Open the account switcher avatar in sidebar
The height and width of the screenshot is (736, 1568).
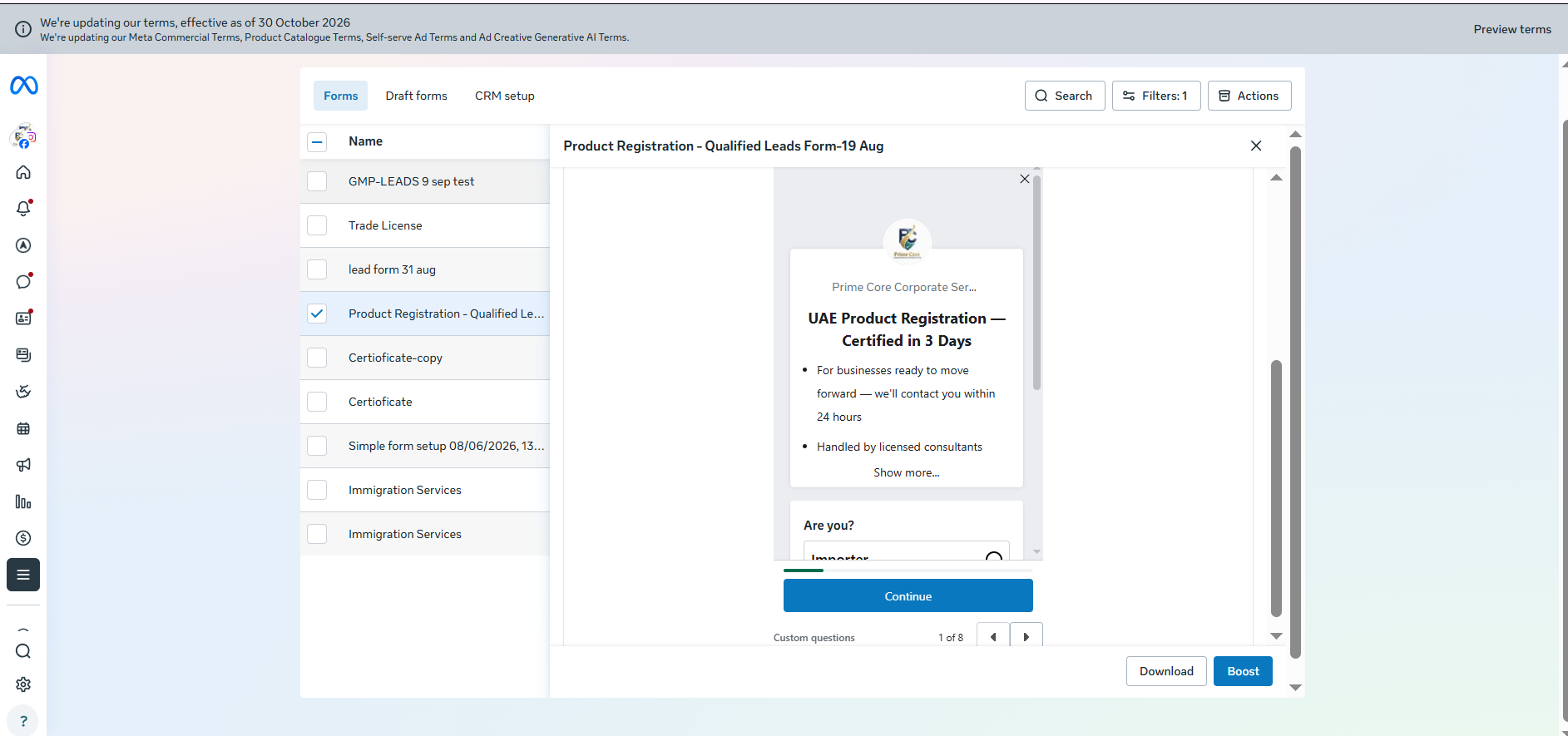click(23, 136)
